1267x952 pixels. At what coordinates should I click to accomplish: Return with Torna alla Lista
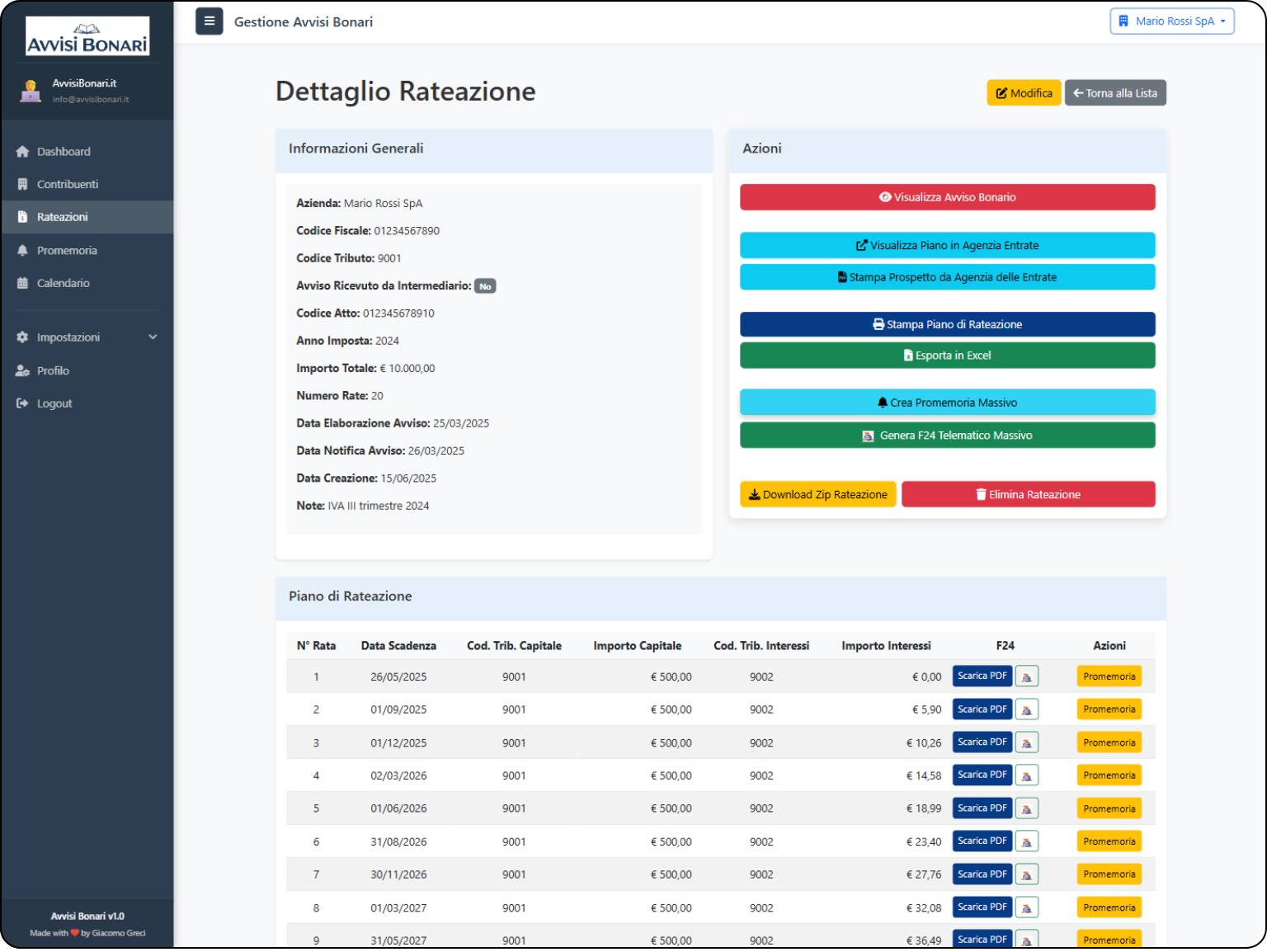(x=1114, y=93)
